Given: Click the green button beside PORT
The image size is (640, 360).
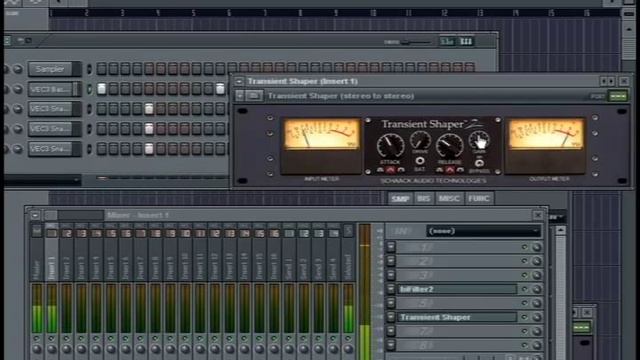Looking at the screenshot, I should point(618,96).
